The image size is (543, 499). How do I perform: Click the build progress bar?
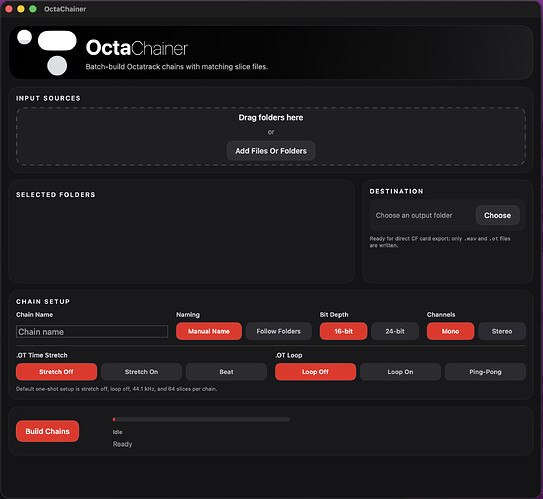tap(201, 419)
